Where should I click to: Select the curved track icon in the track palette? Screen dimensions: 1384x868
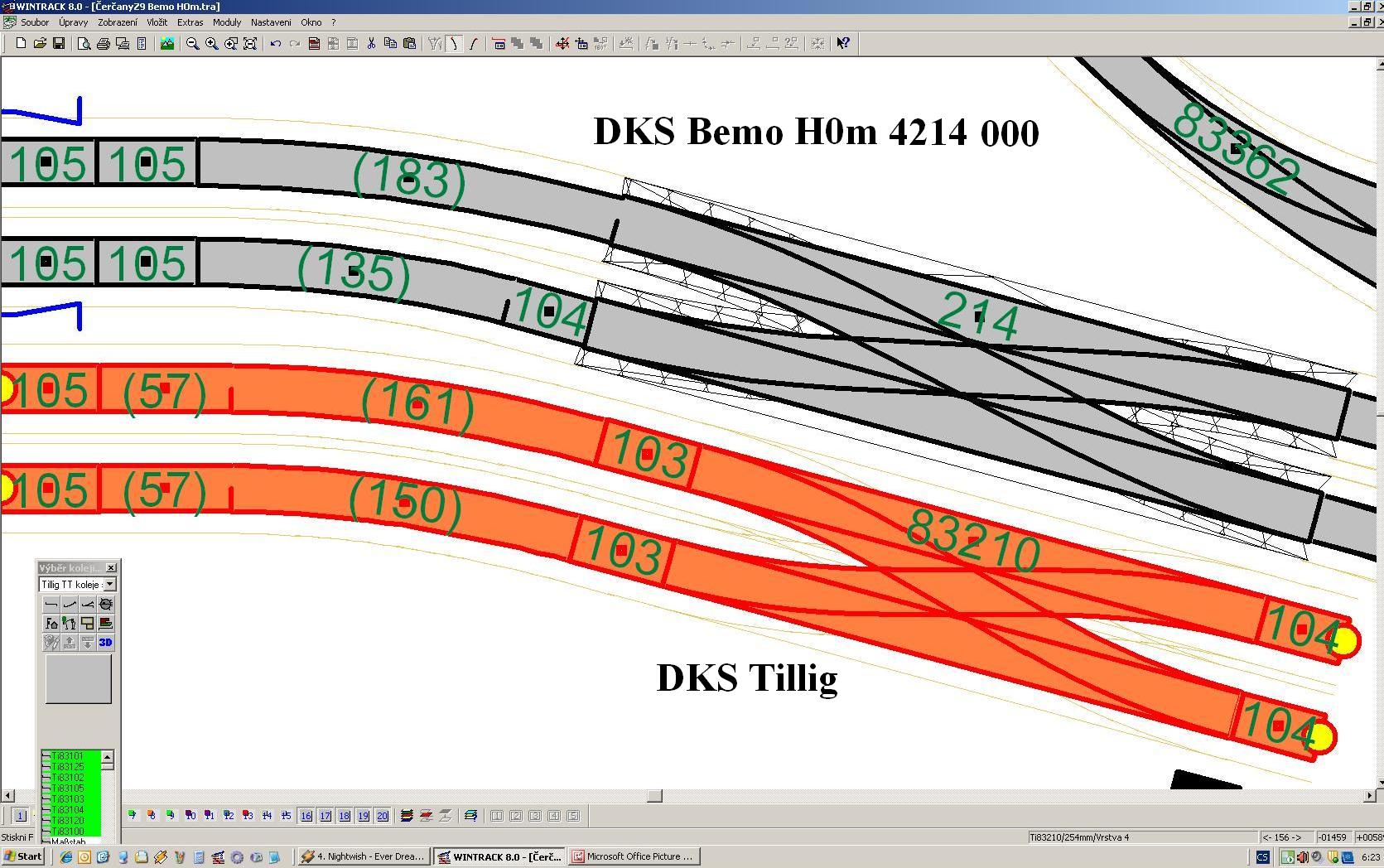(70, 605)
